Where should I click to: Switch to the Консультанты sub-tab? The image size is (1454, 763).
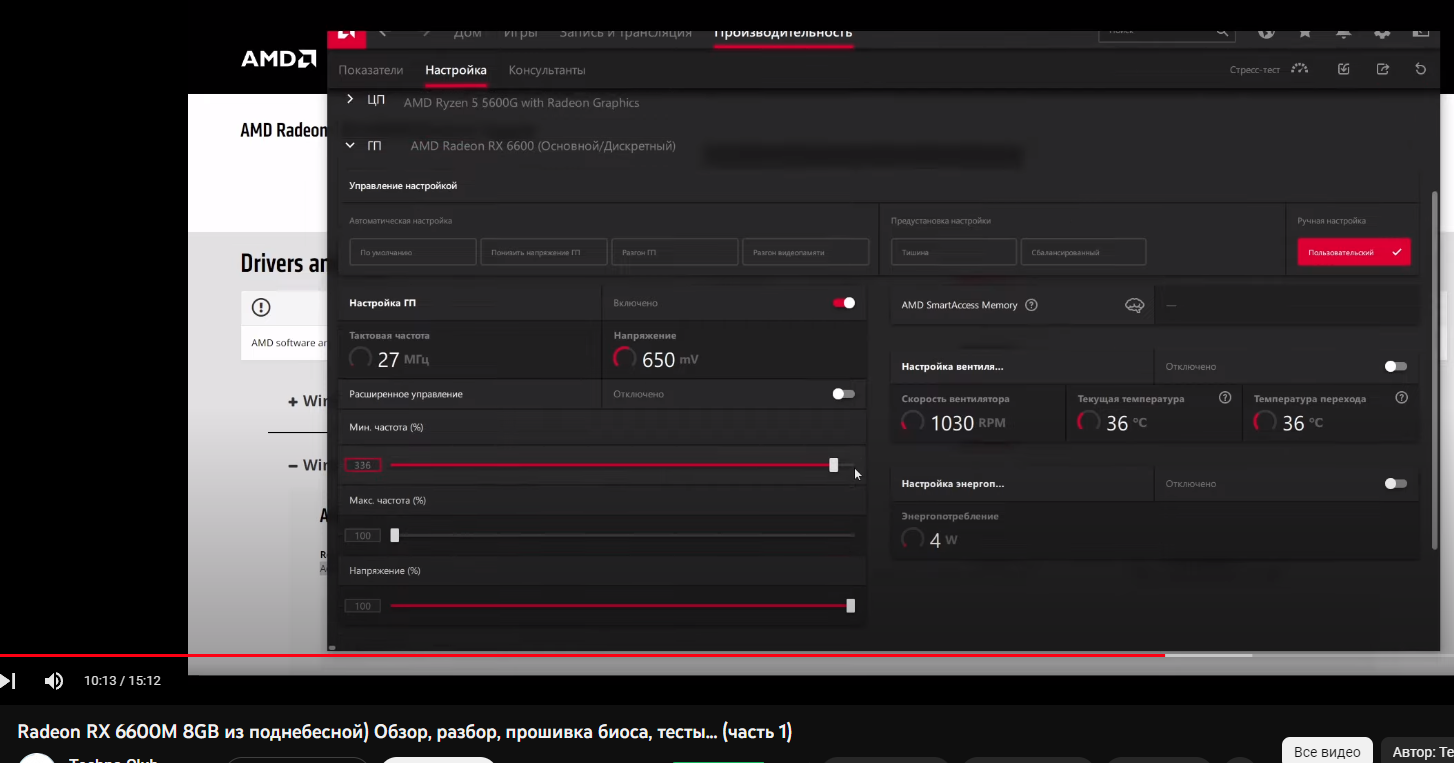547,70
